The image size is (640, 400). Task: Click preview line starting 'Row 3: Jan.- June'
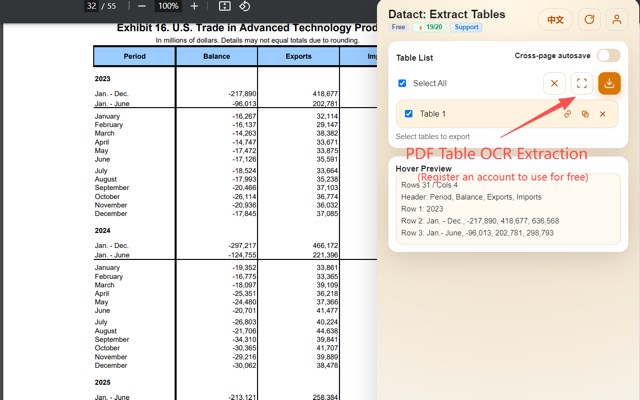click(477, 233)
